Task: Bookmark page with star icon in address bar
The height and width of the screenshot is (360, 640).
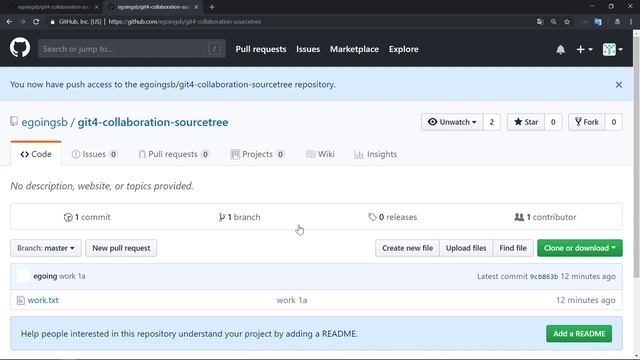Action: 567,22
